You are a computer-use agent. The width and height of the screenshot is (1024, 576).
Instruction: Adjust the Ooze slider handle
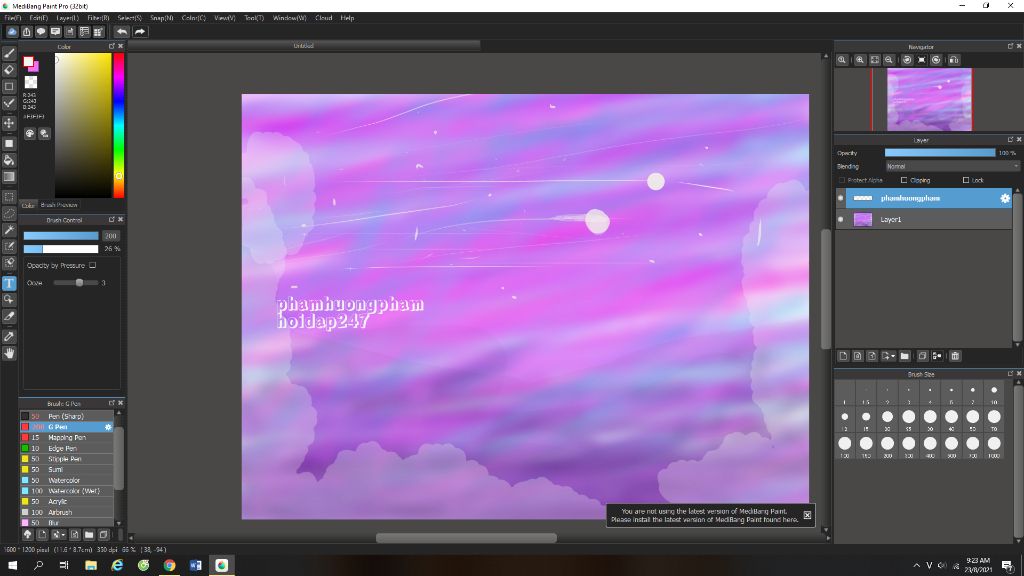coord(79,283)
